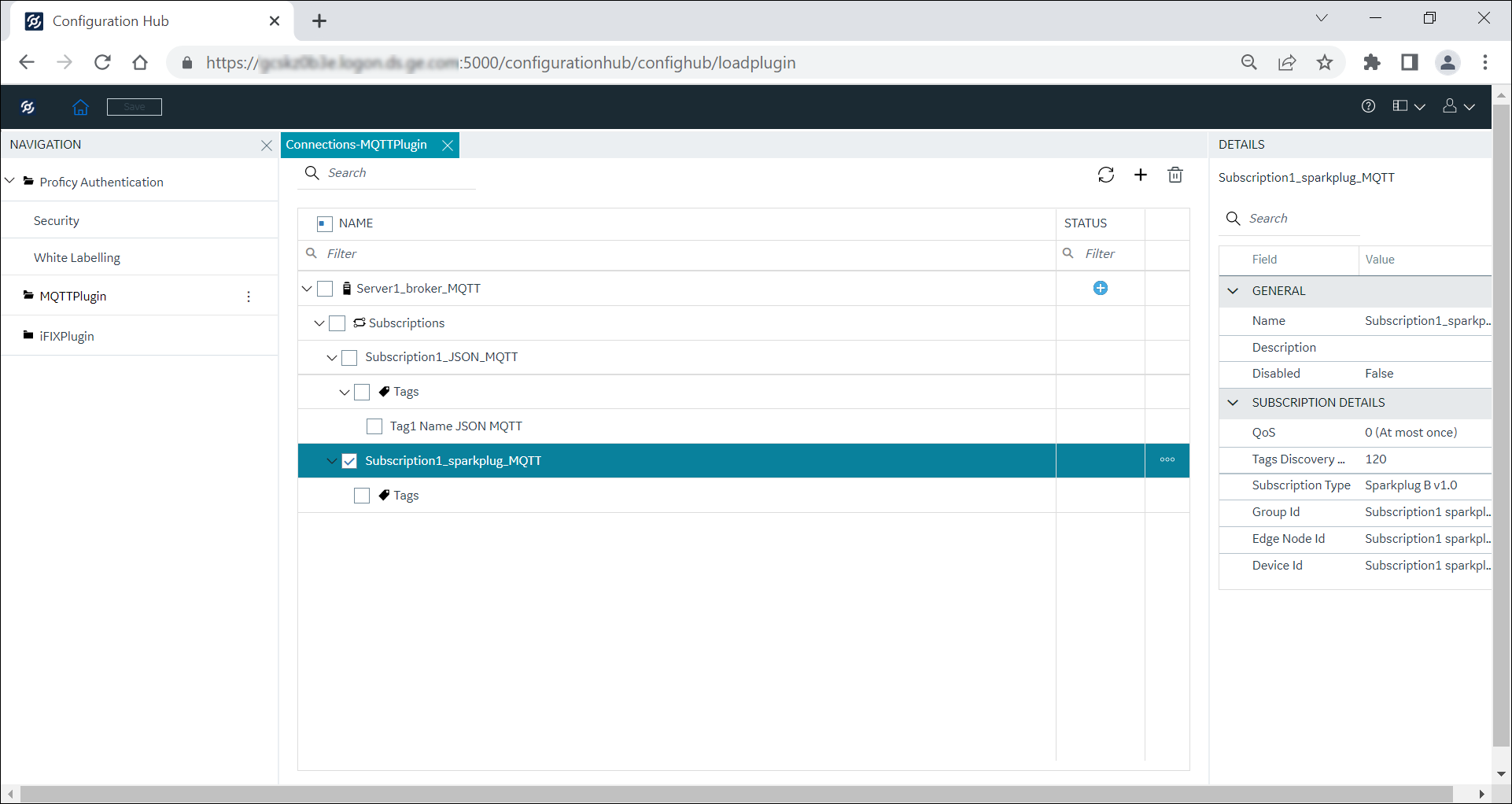Go to the Configuration Hub home icon

(80, 107)
